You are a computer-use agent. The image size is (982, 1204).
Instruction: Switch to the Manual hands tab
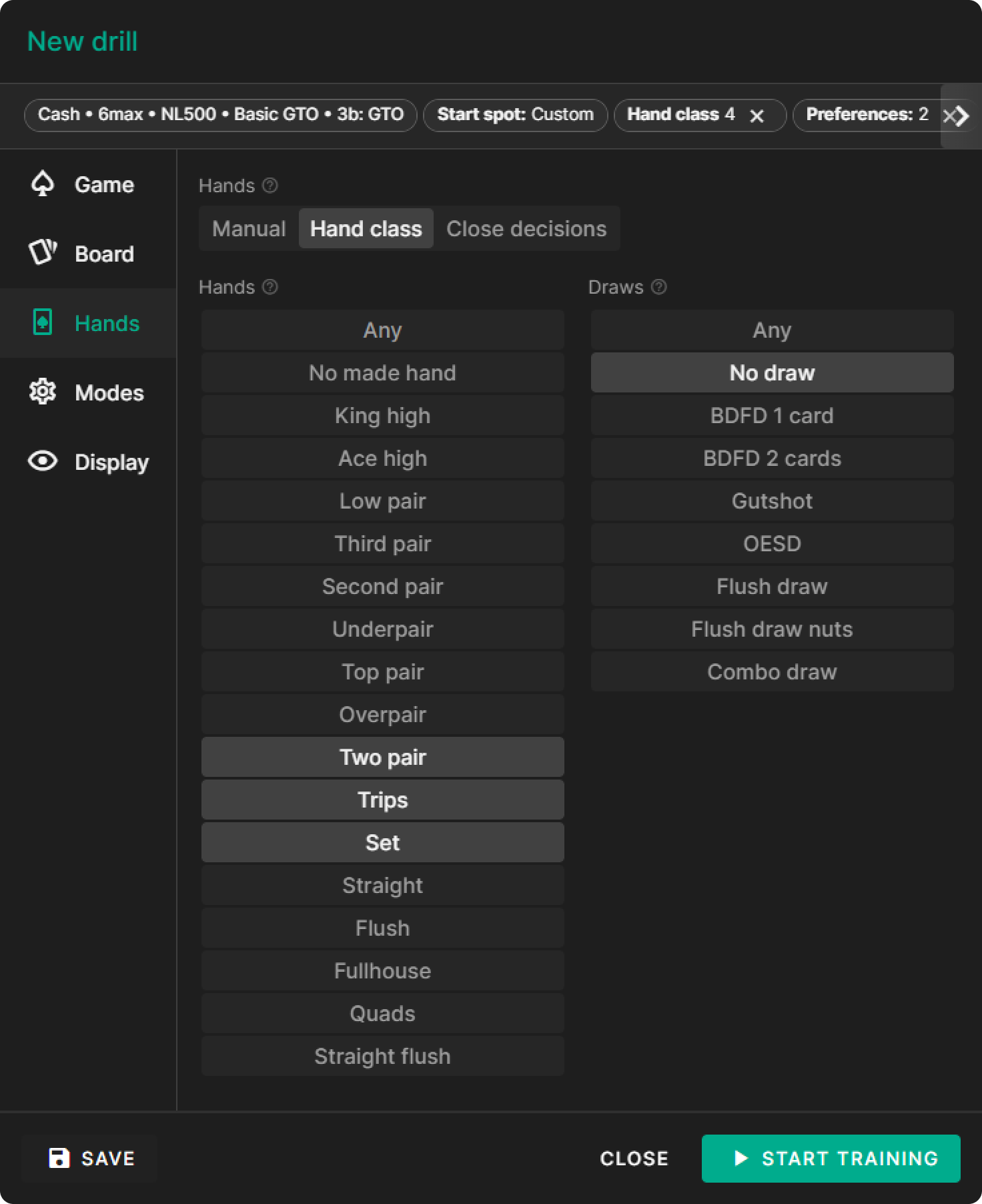click(x=249, y=229)
